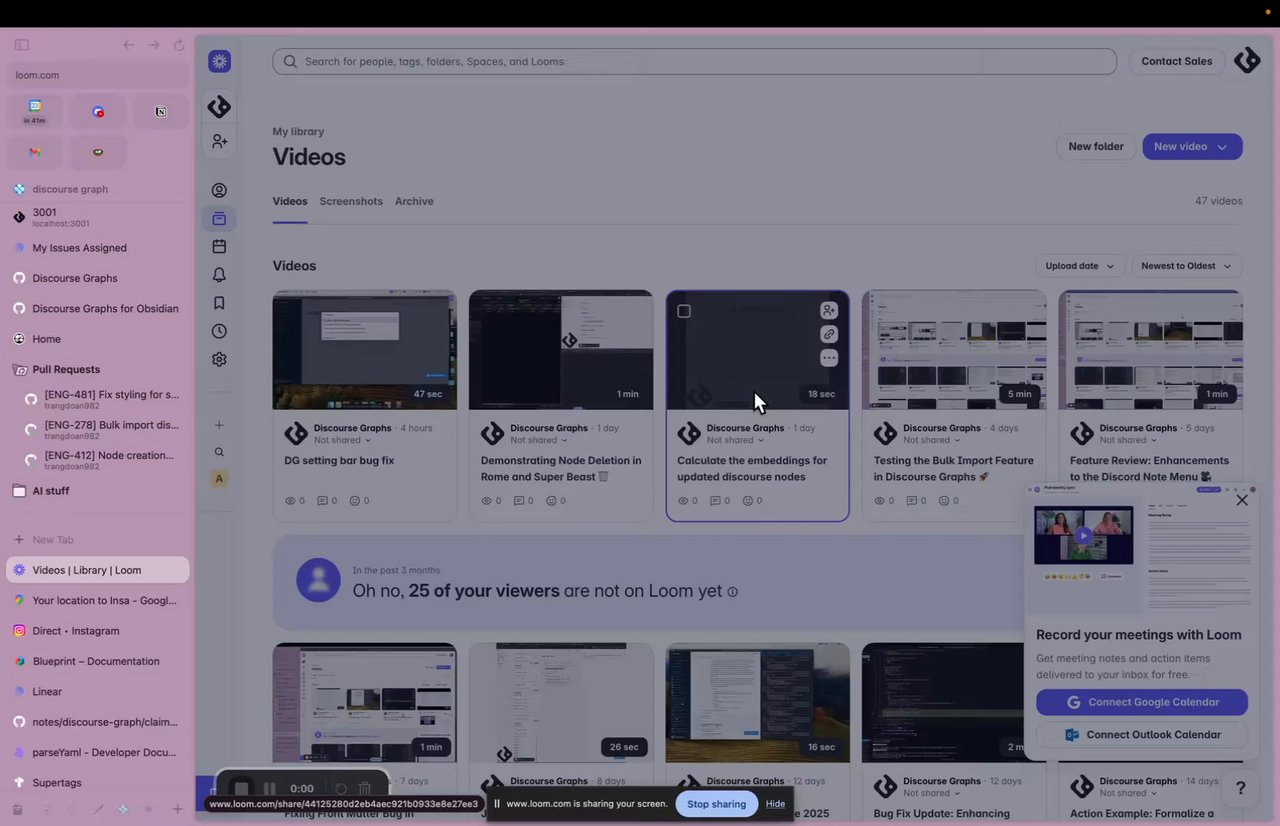Click the share icon on the embeddings video
Screen dimensions: 1280x826
click(x=829, y=311)
